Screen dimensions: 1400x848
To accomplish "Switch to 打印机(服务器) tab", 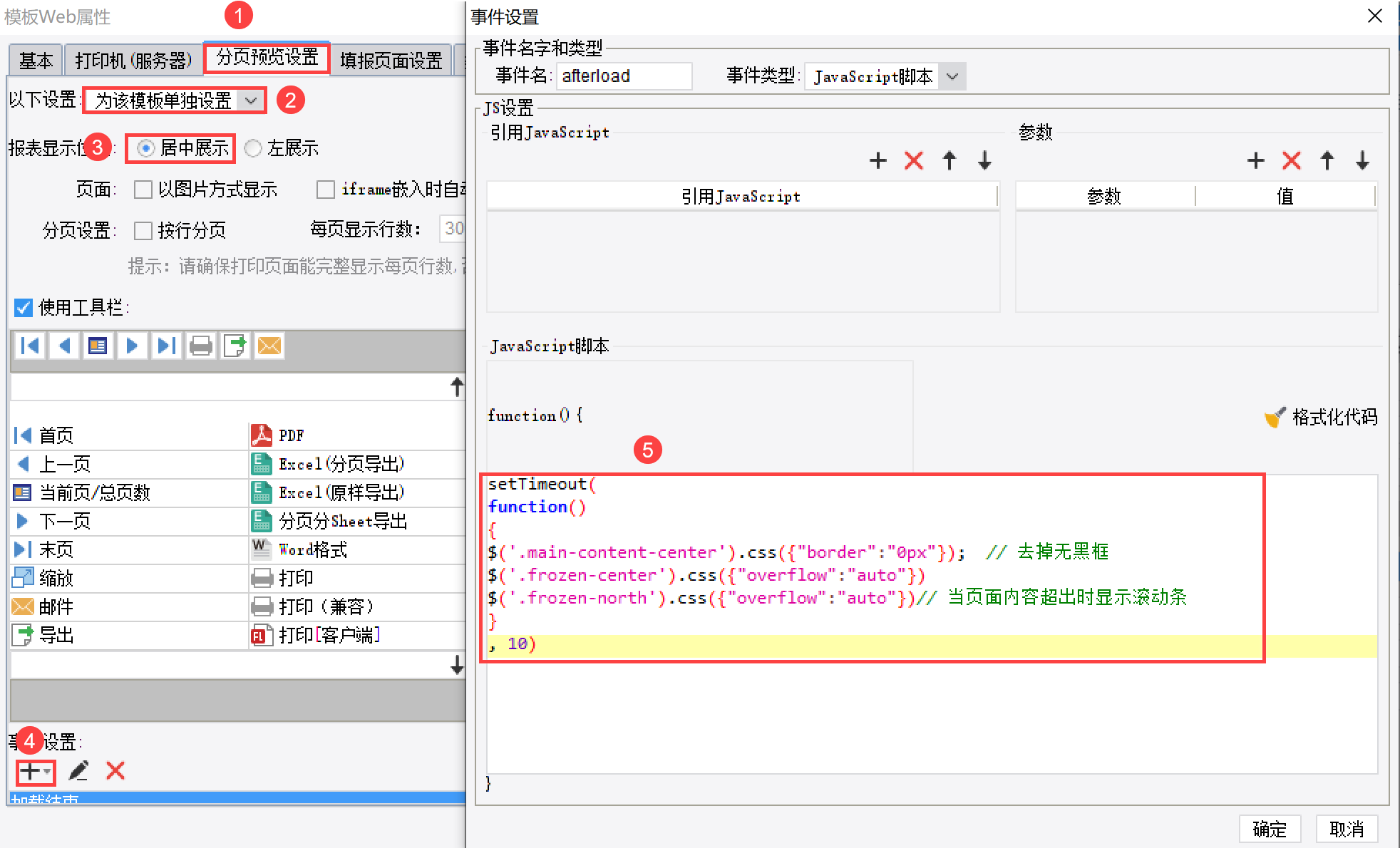I will tap(133, 61).
